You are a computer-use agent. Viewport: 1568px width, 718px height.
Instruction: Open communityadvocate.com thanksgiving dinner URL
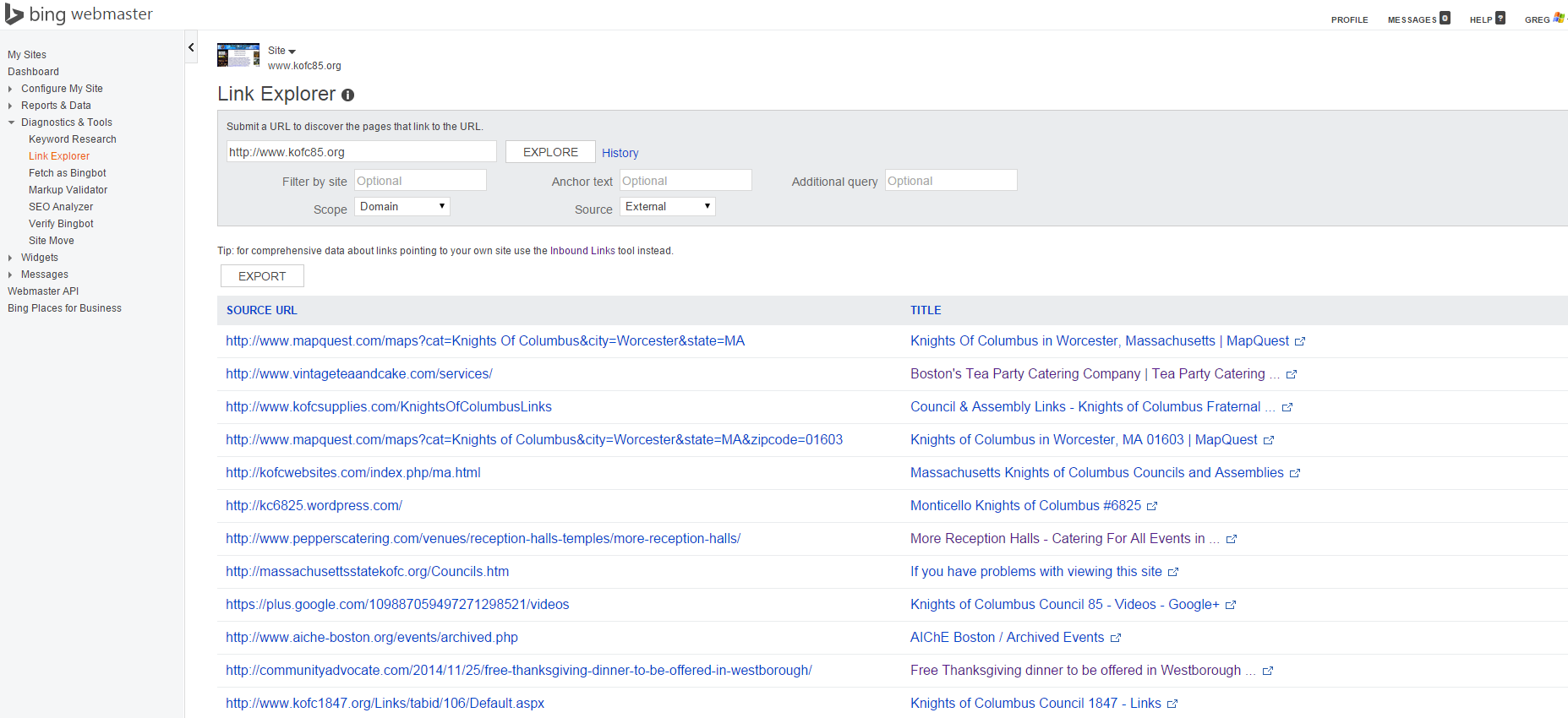point(519,671)
